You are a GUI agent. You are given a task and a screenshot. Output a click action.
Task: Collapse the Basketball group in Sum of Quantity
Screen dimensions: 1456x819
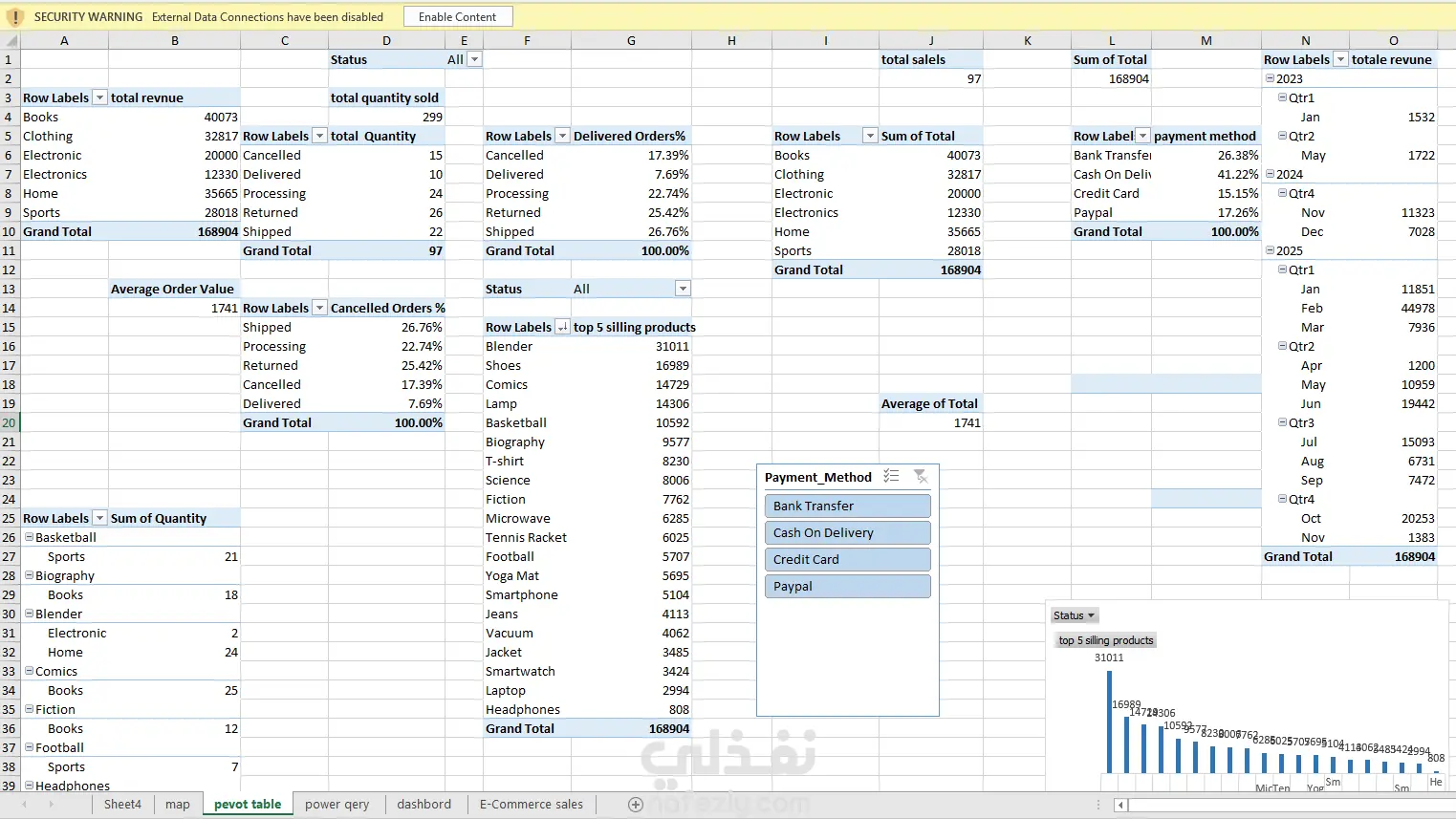[x=29, y=537]
